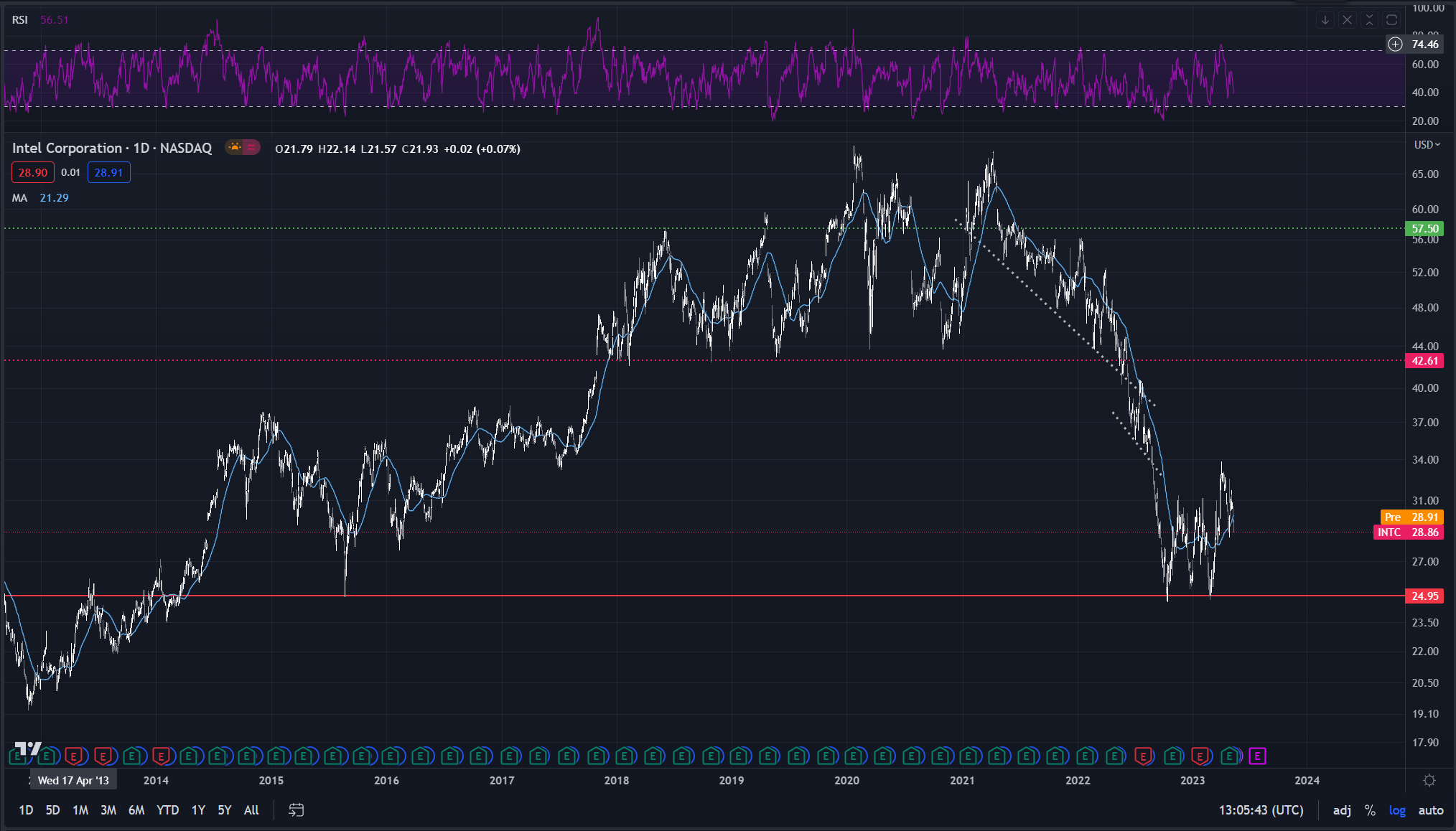
Task: Toggle the percent scale
Action: (x=1370, y=810)
